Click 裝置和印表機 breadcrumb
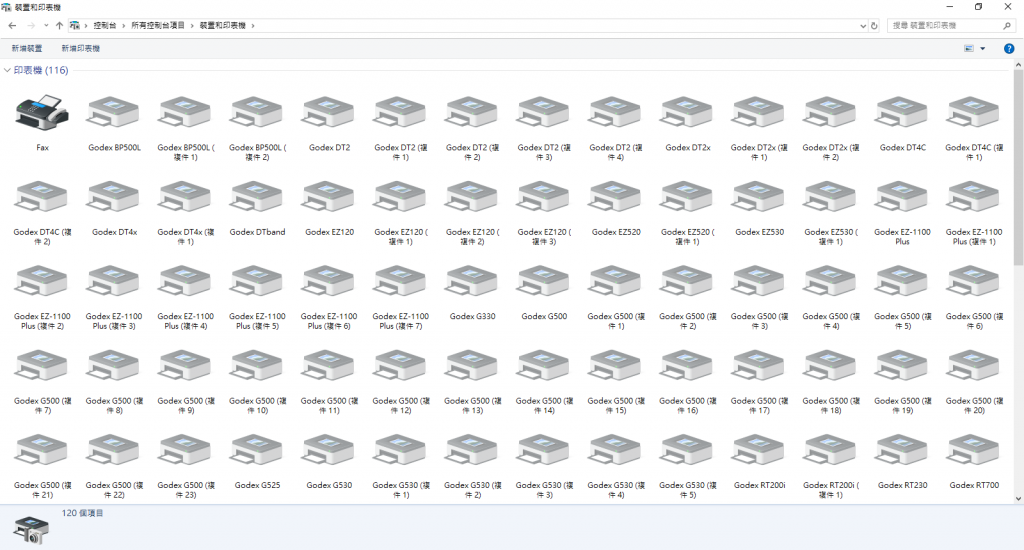The width and height of the screenshot is (1024, 550). point(223,25)
